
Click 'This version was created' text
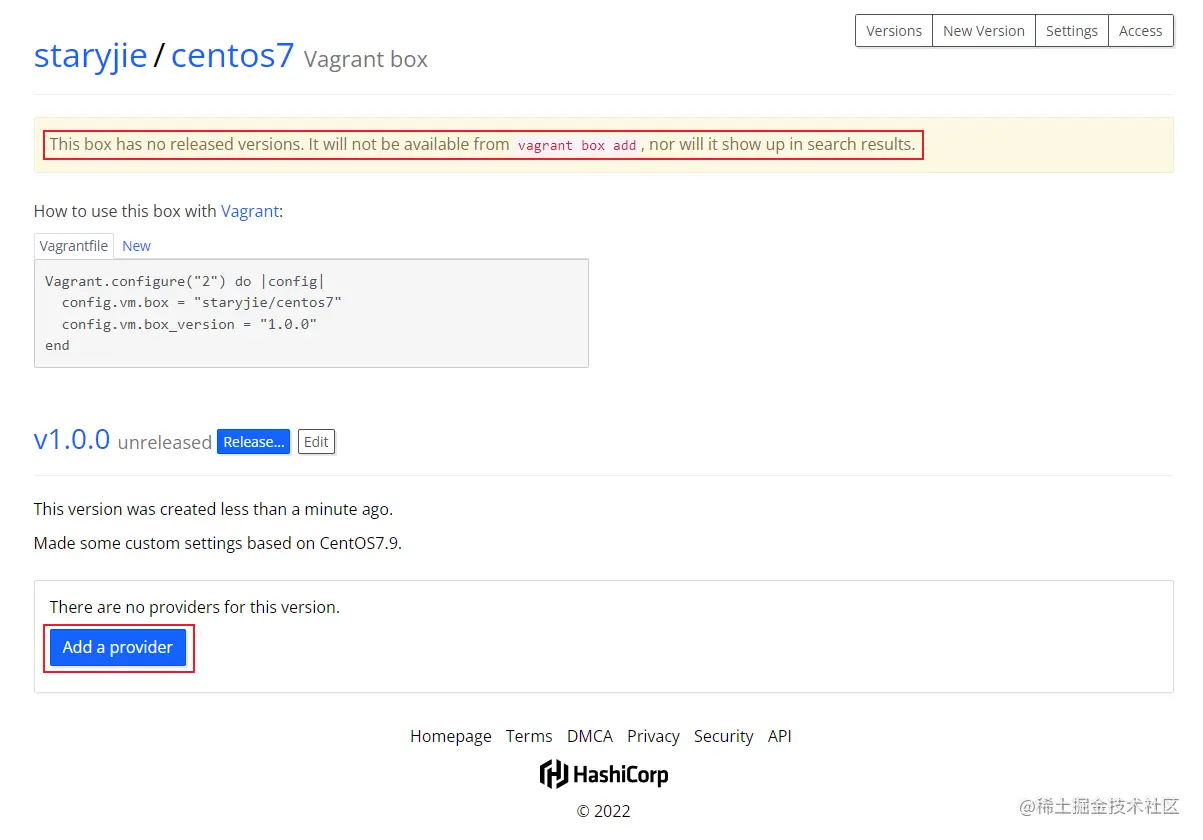[x=213, y=509]
